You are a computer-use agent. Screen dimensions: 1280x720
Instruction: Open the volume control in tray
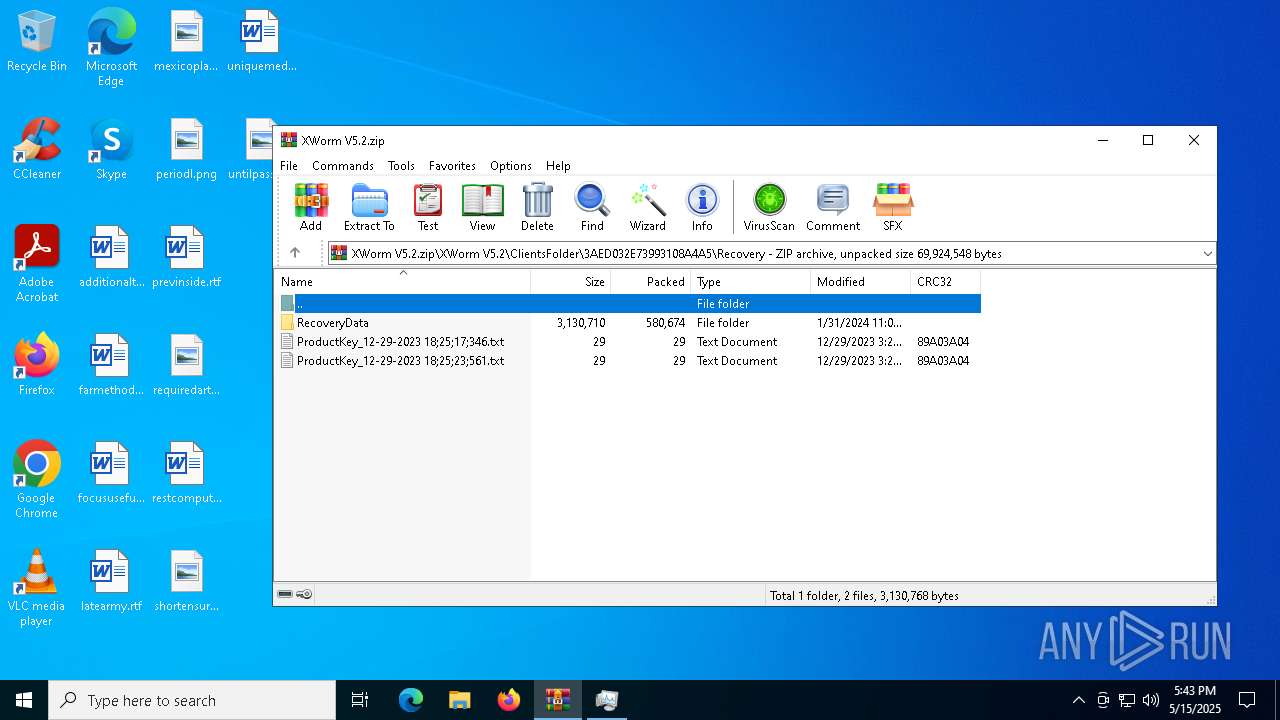(1151, 700)
